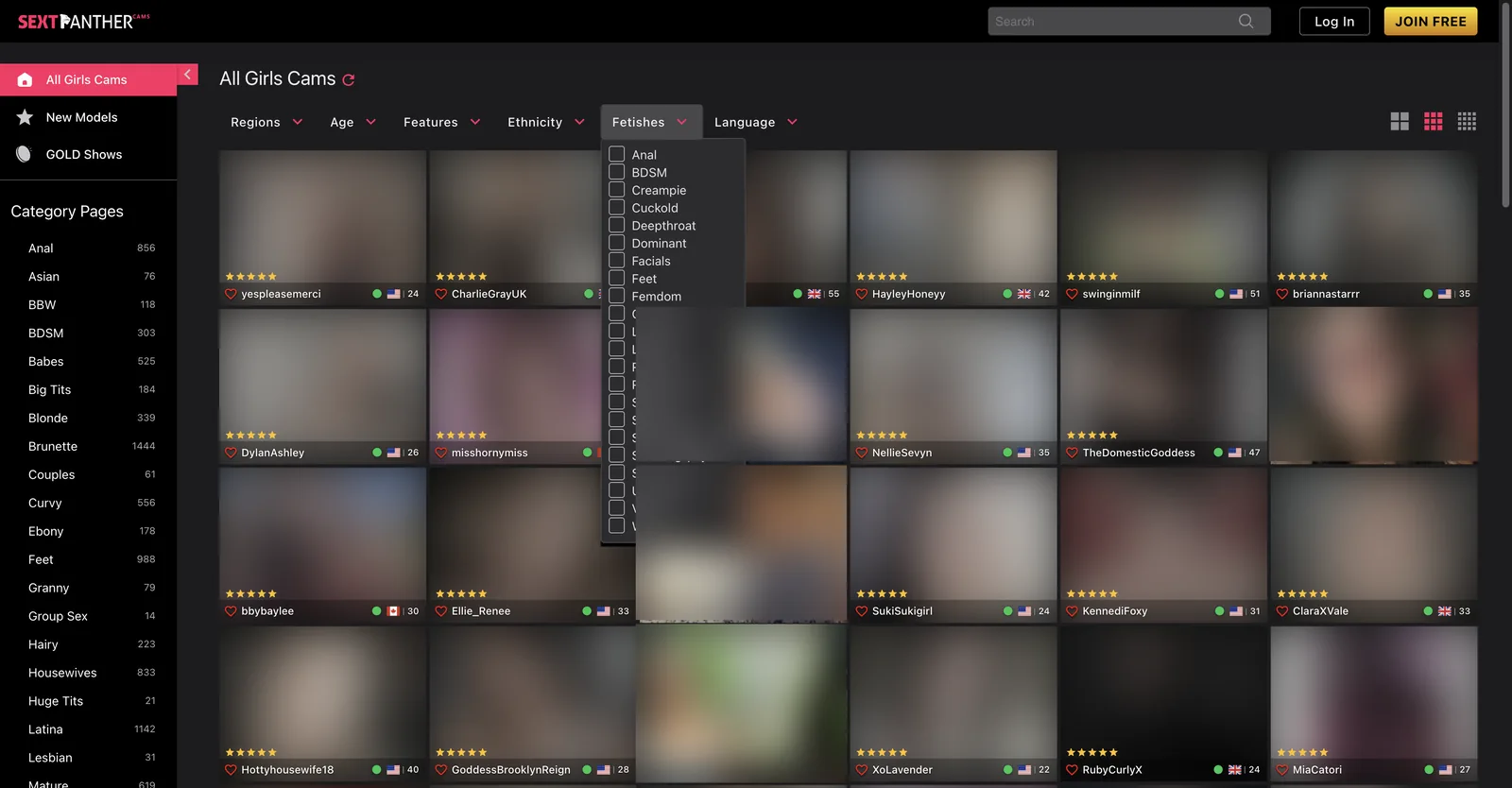Open the Ethnicity filter dropdown
The image size is (1512, 788).
pyautogui.click(x=546, y=122)
